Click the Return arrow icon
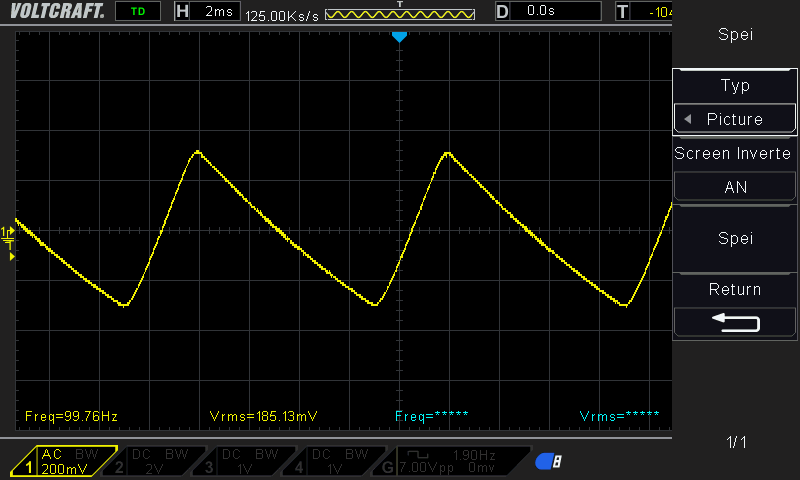 click(x=736, y=323)
